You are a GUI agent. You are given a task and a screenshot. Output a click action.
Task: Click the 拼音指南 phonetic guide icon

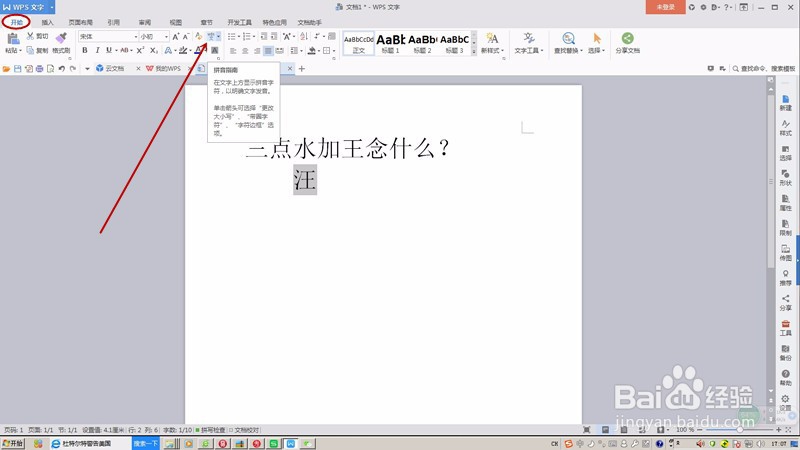[x=210, y=36]
